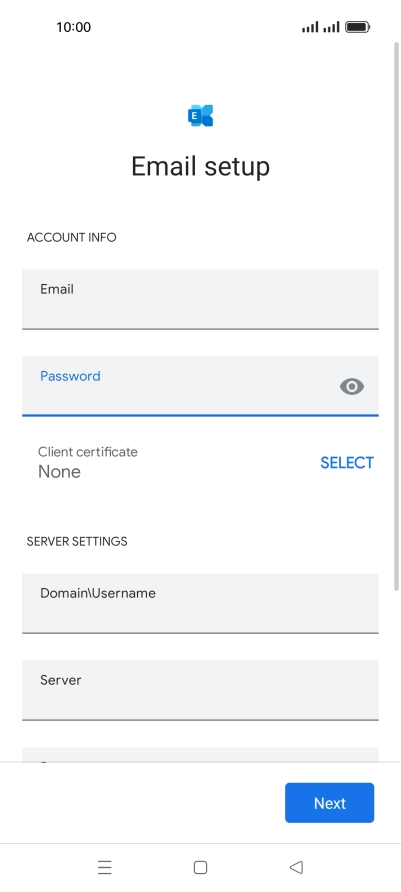Click the "ACCOUNT INFO" section label

tap(72, 237)
